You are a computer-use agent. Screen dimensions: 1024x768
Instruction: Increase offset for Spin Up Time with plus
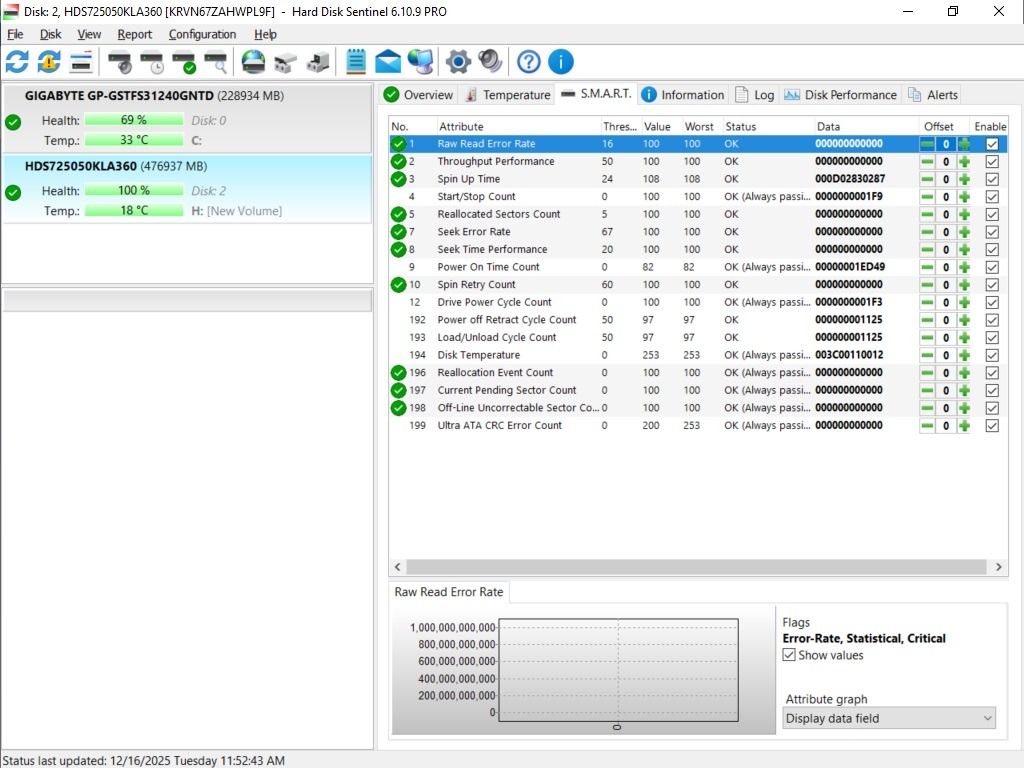964,179
